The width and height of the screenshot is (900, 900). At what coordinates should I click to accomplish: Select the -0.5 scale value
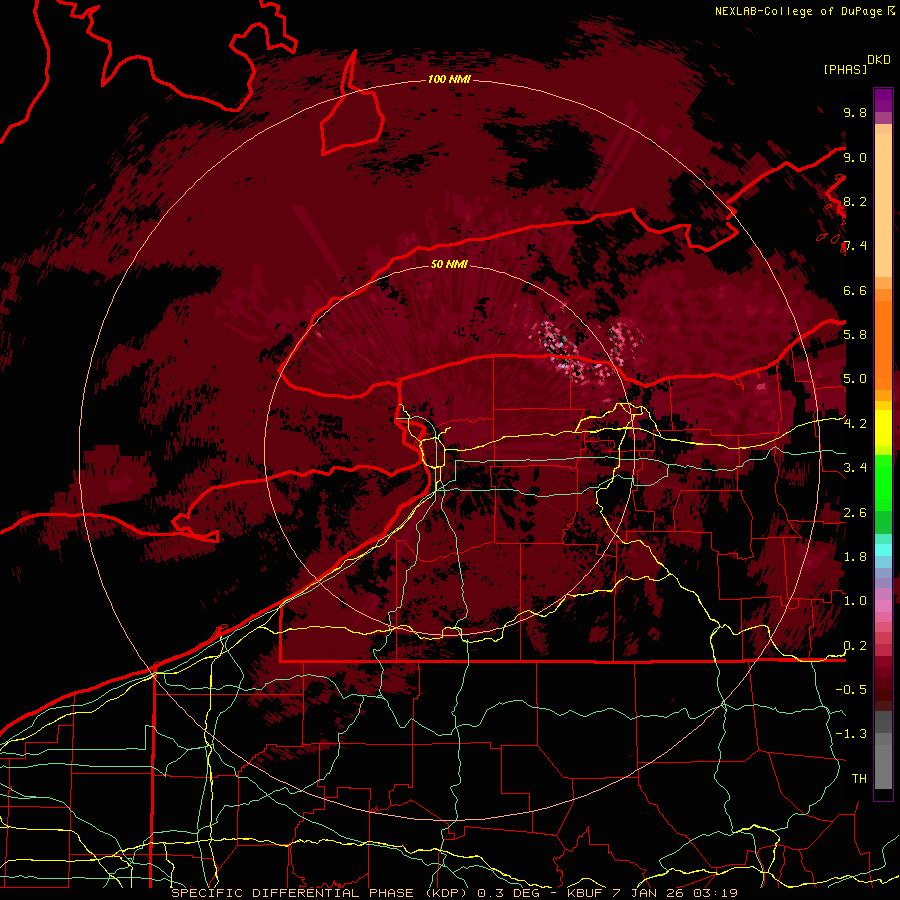click(x=851, y=690)
